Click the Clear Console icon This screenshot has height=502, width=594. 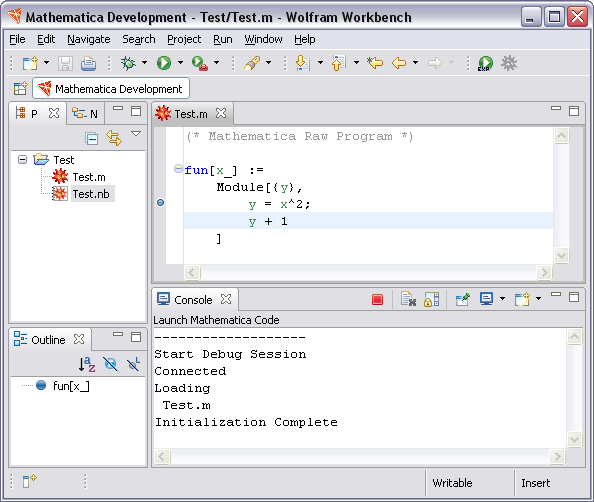coord(408,299)
